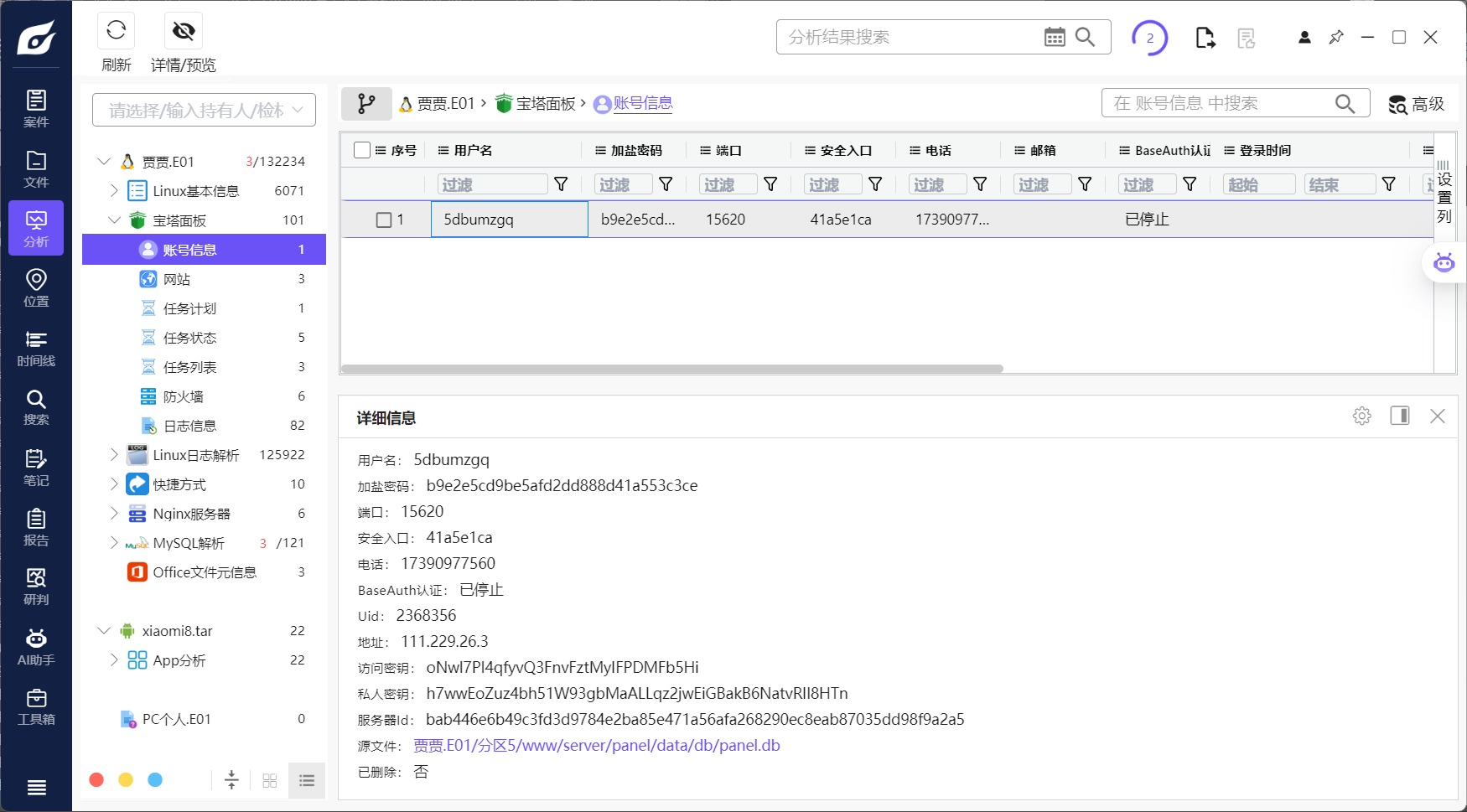Open the 报告 sidebar section
The width and height of the screenshot is (1467, 812).
(36, 527)
